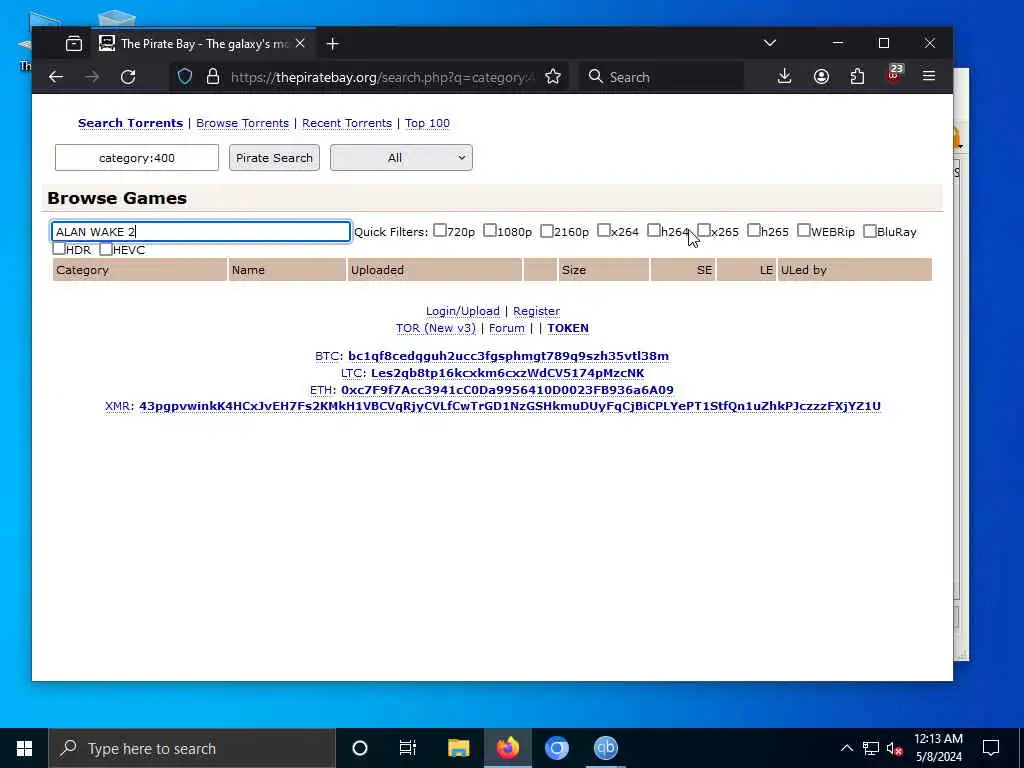Open Search Torrents link
The image size is (1024, 768).
tap(131, 123)
